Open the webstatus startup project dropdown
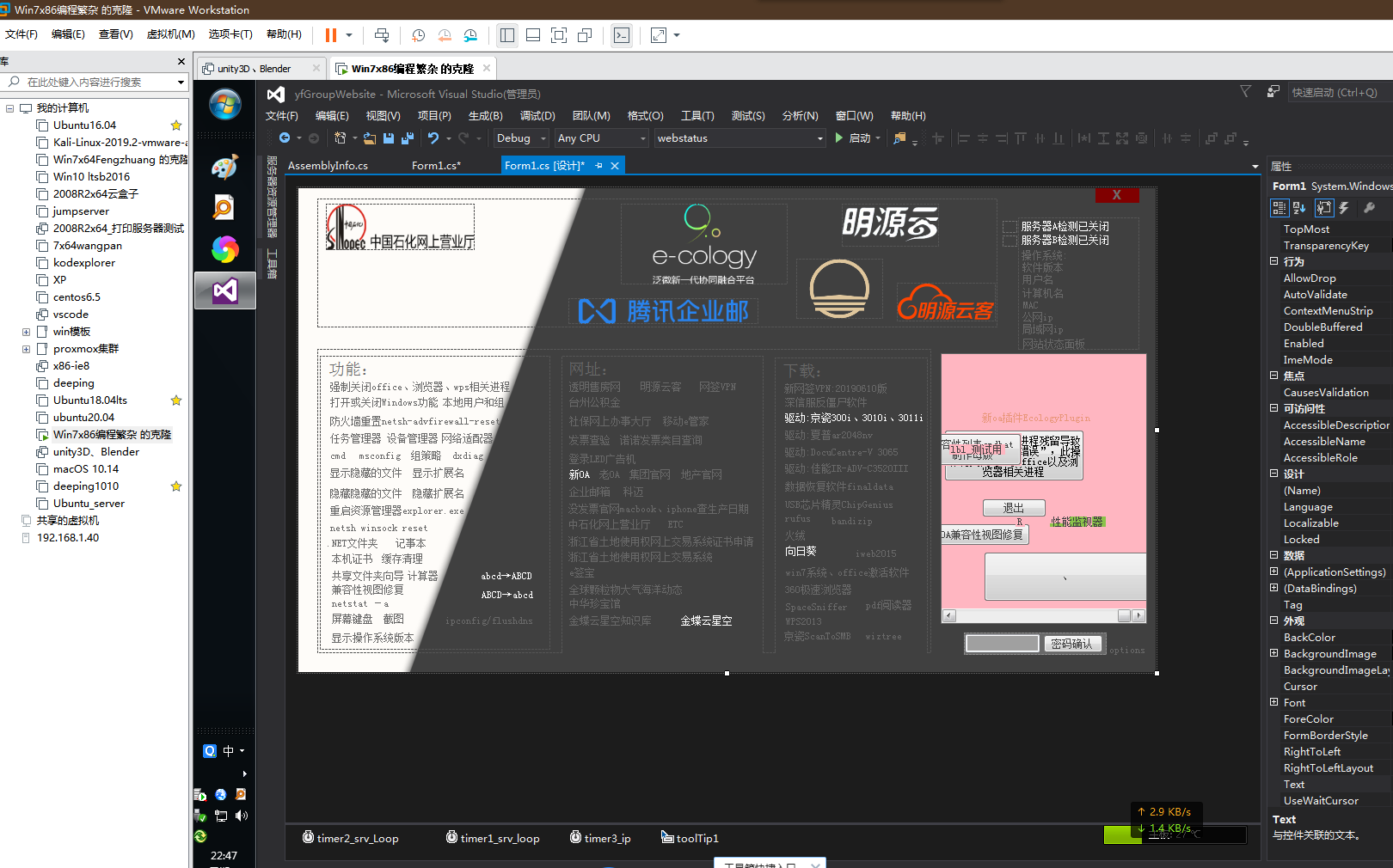Image resolution: width=1393 pixels, height=868 pixels. click(x=739, y=138)
